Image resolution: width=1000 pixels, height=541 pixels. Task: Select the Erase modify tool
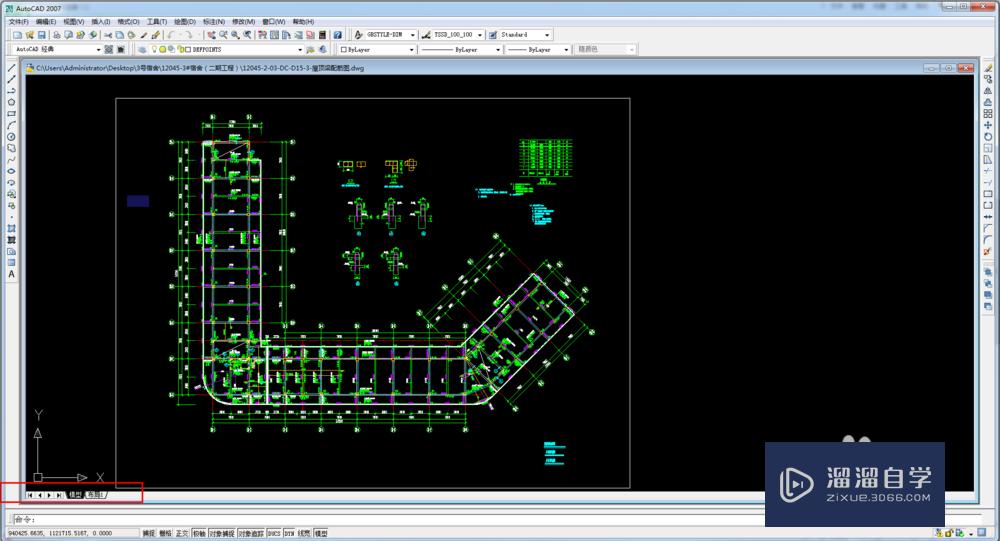[988, 68]
